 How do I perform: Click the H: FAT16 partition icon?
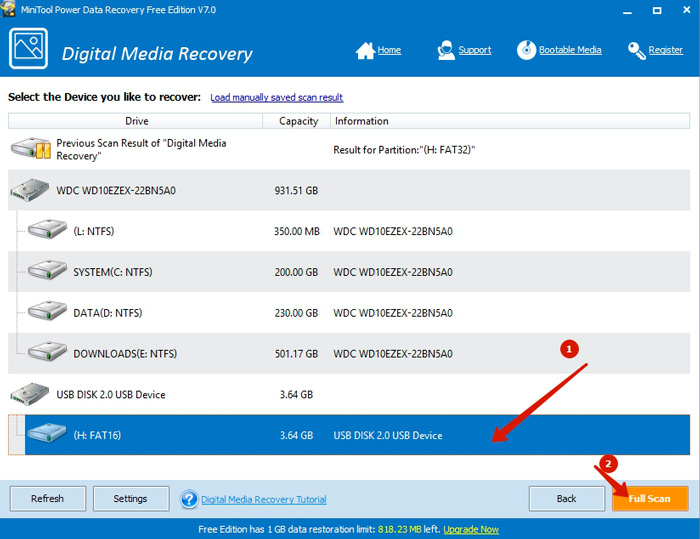(x=47, y=433)
